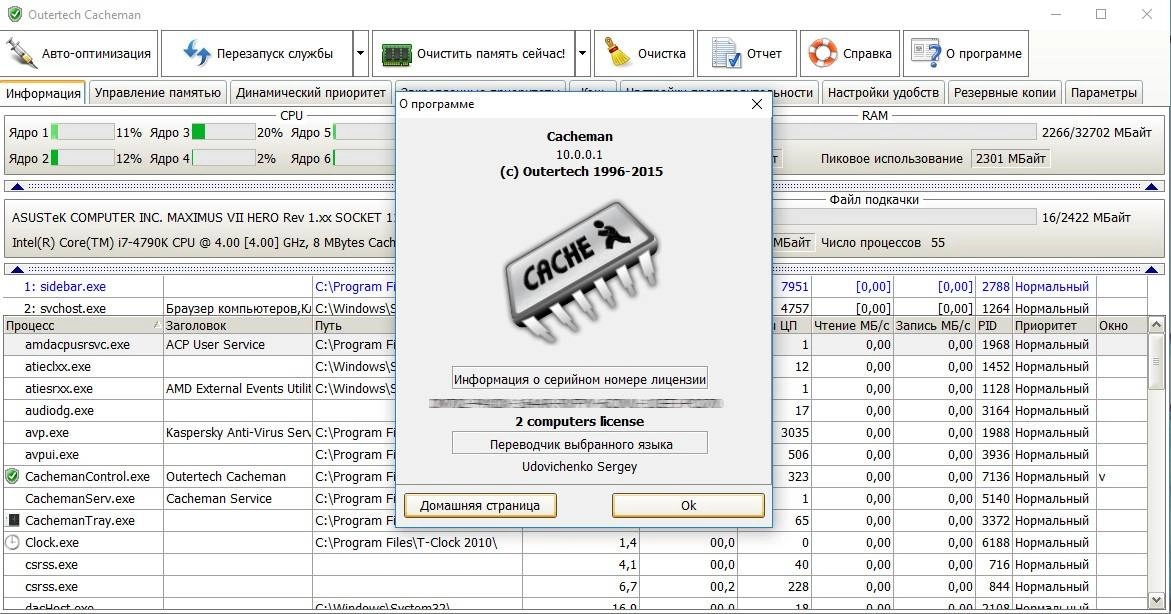Sort by the Запись МБ/с column header

[x=934, y=326]
